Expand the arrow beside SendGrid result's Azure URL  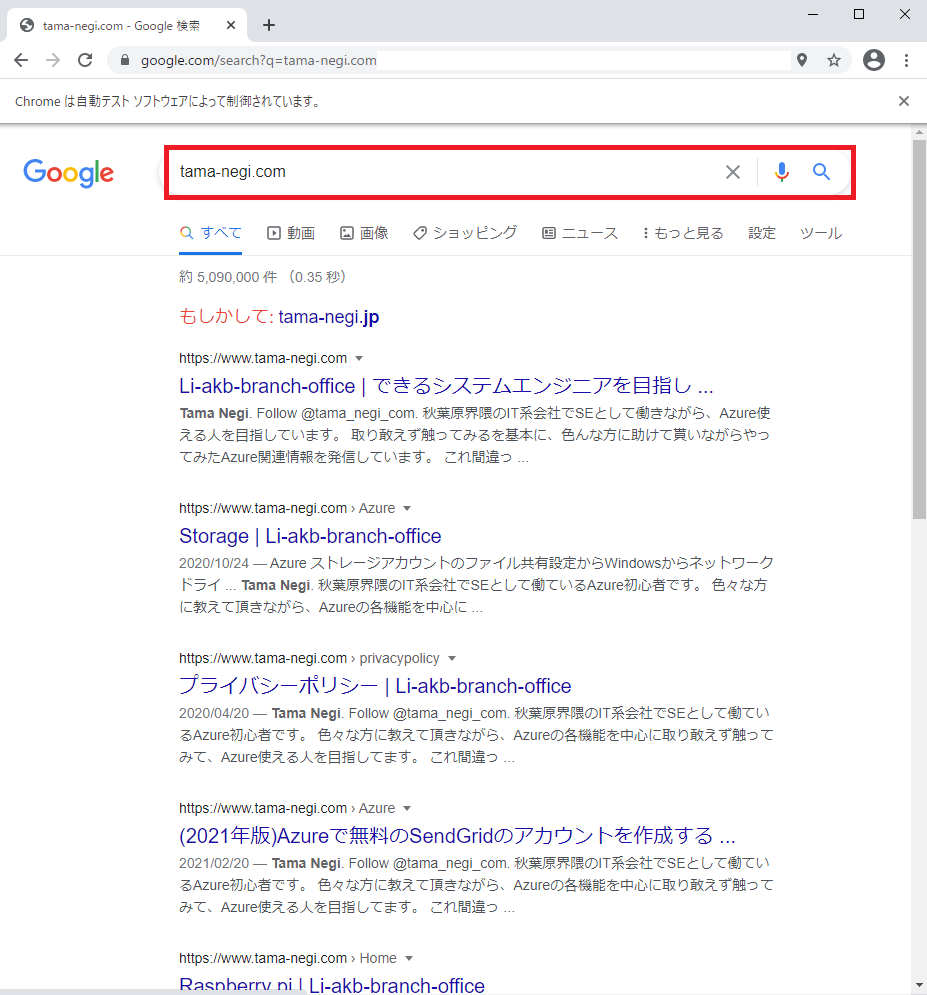(407, 808)
